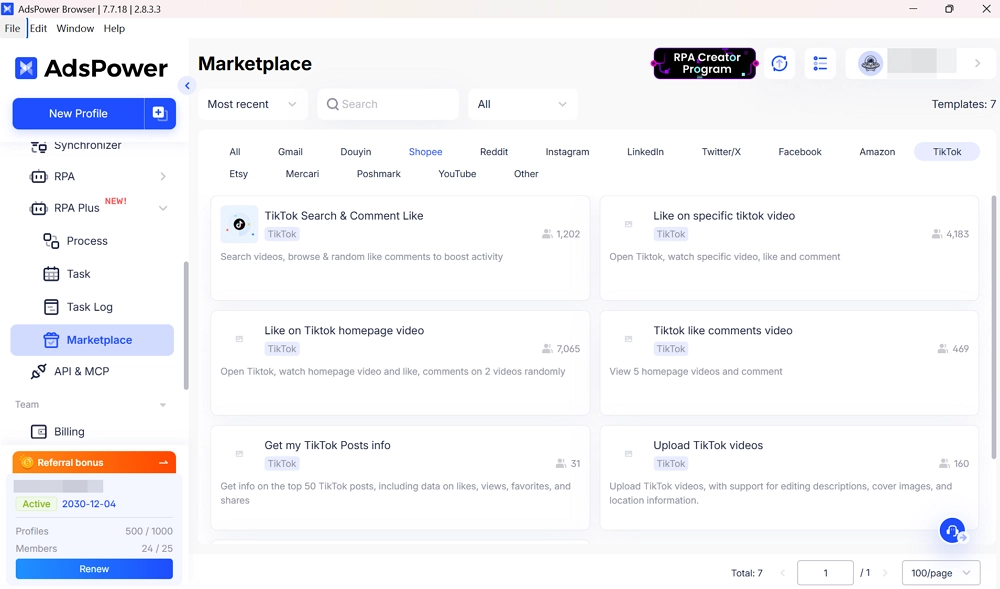Click the batch import icon beside New Profile
1000x589 pixels.
coord(160,114)
